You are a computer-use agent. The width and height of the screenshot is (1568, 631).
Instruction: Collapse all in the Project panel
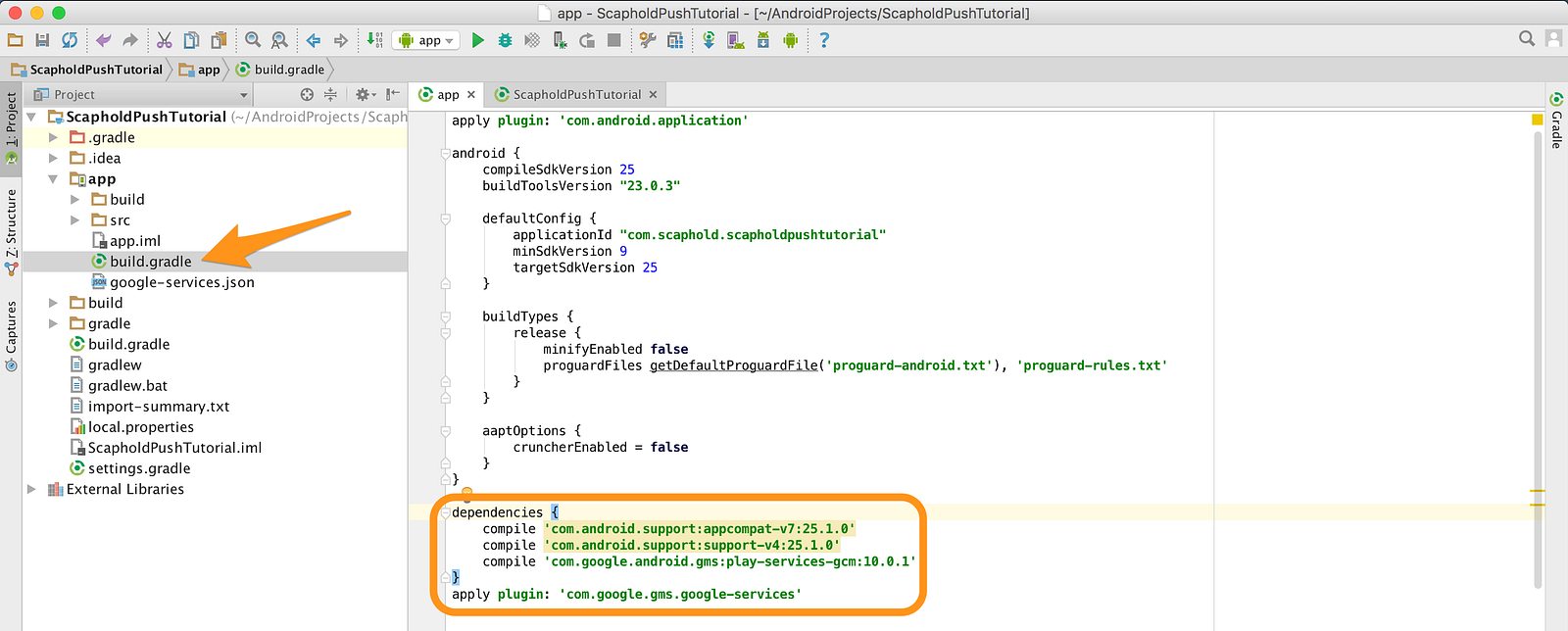[x=330, y=94]
